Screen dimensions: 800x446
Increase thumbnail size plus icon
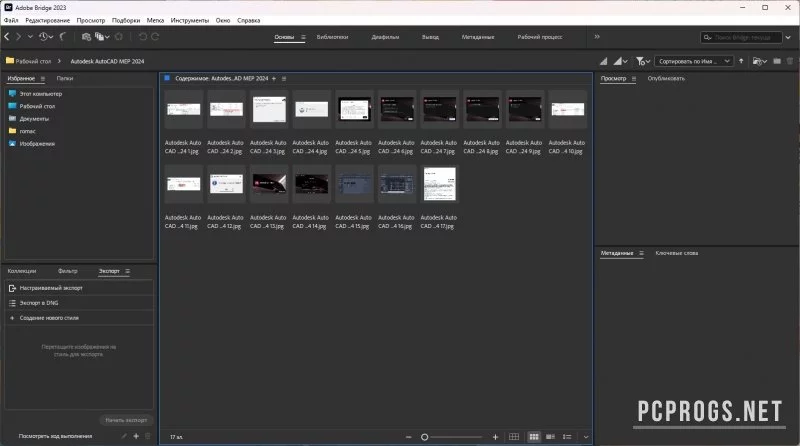click(495, 437)
